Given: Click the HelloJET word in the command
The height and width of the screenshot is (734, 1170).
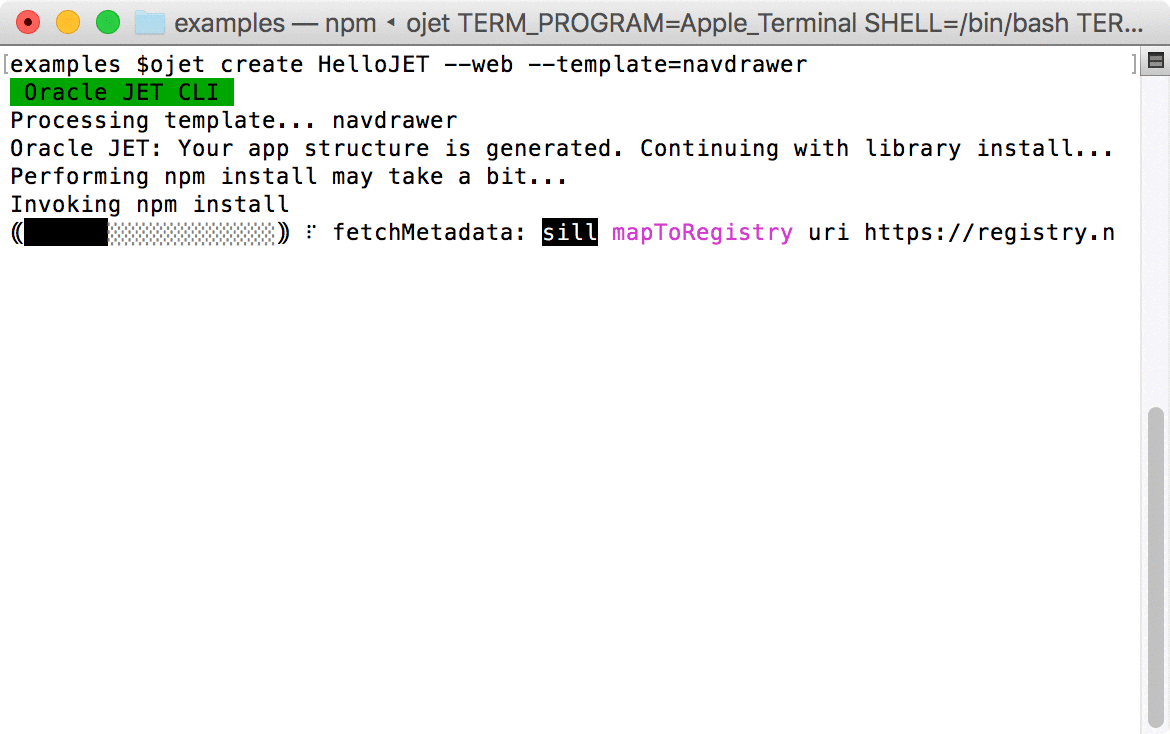Looking at the screenshot, I should coord(373,64).
